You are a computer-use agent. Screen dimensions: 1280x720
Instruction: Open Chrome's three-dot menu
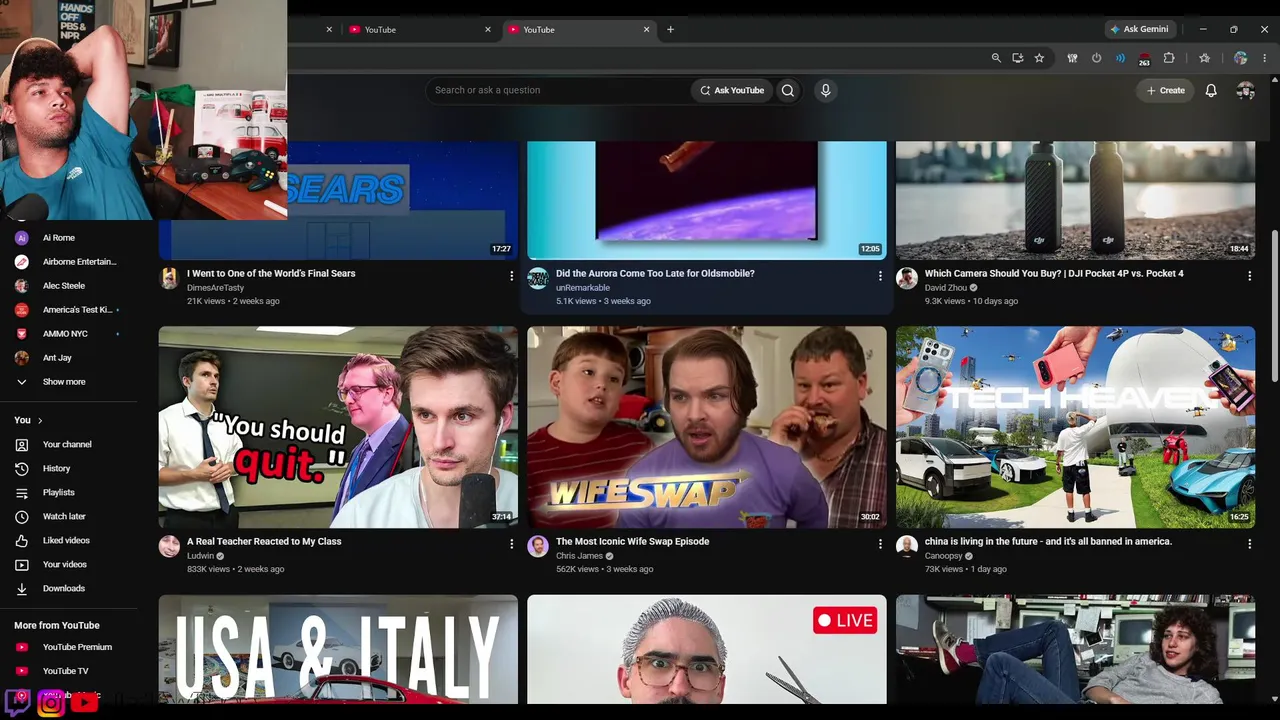click(x=1265, y=58)
